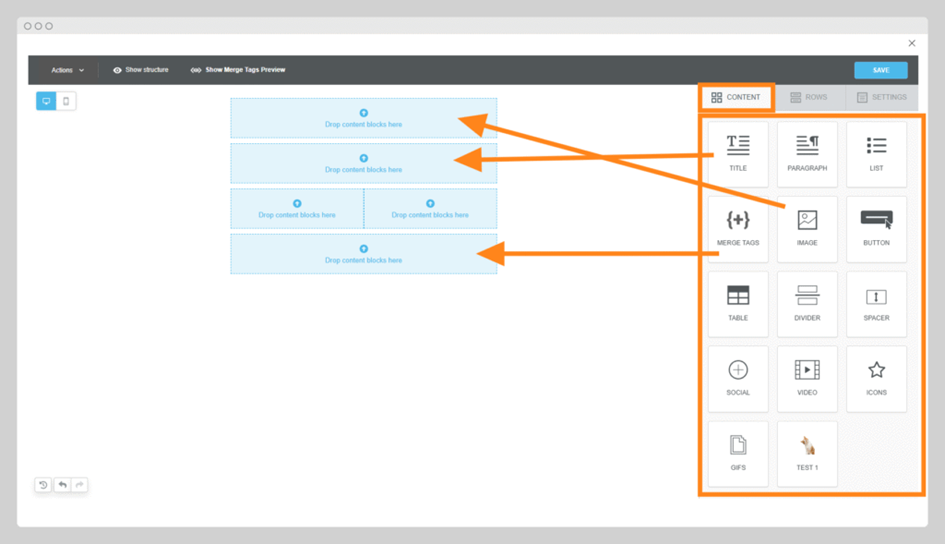The image size is (945, 544).
Task: Open the Settings tab
Action: tap(881, 97)
